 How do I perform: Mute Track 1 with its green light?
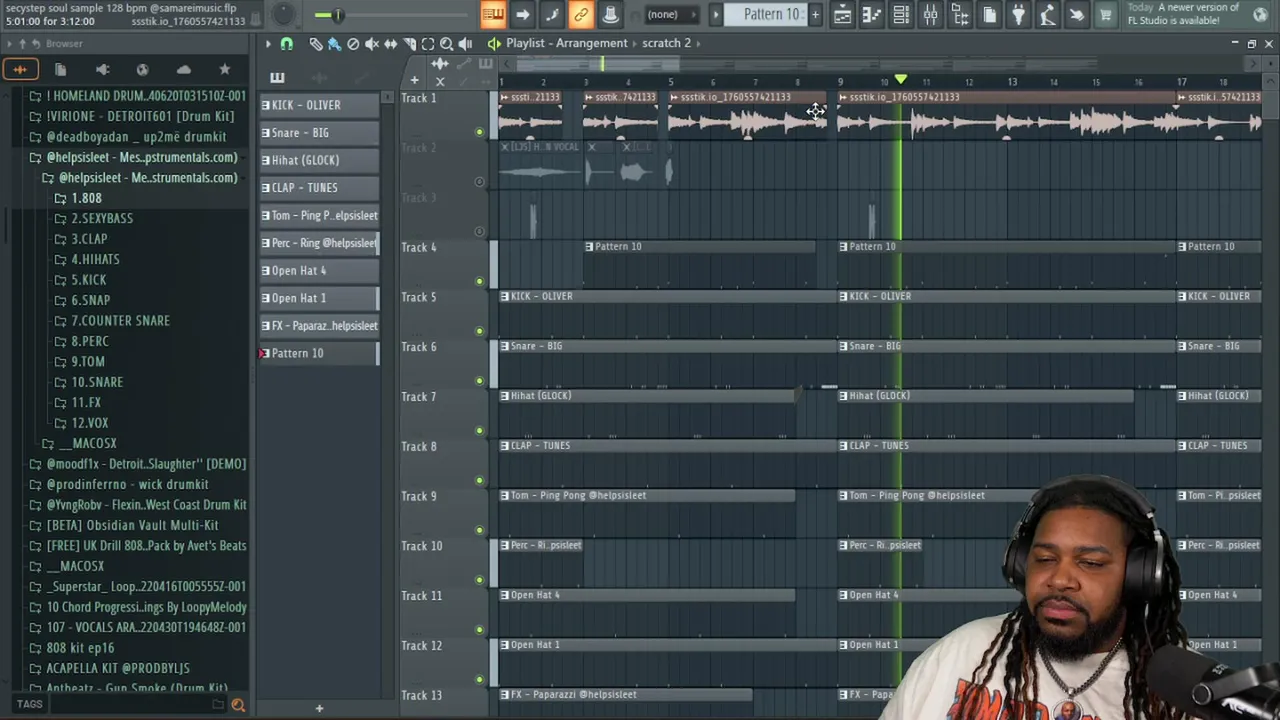pyautogui.click(x=479, y=132)
